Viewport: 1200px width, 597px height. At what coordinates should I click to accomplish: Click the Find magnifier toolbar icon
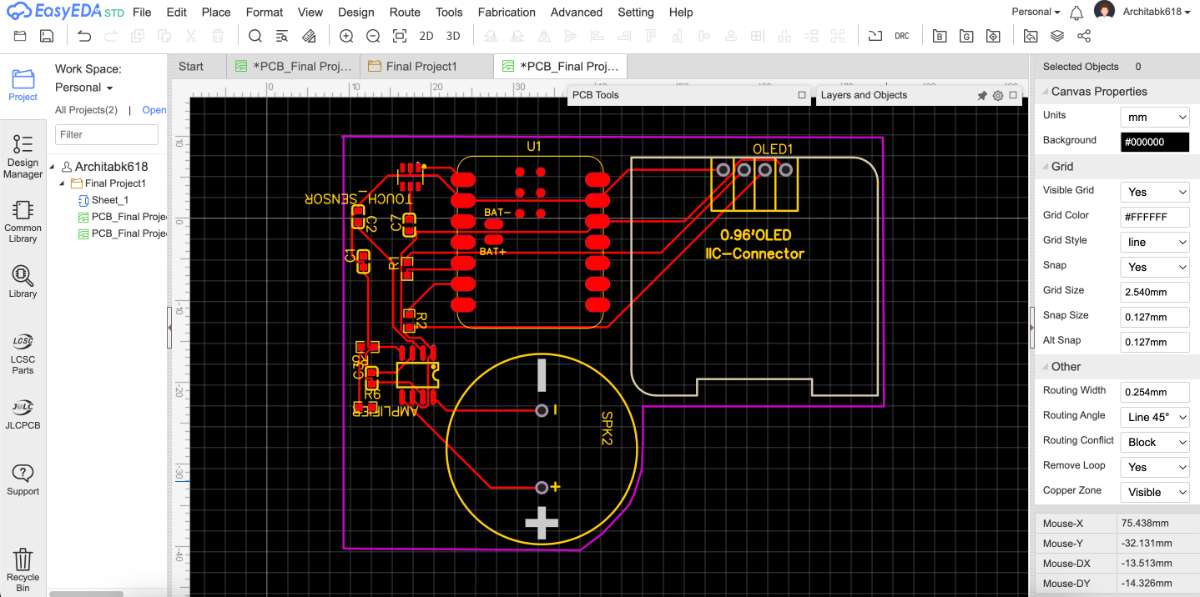click(255, 36)
